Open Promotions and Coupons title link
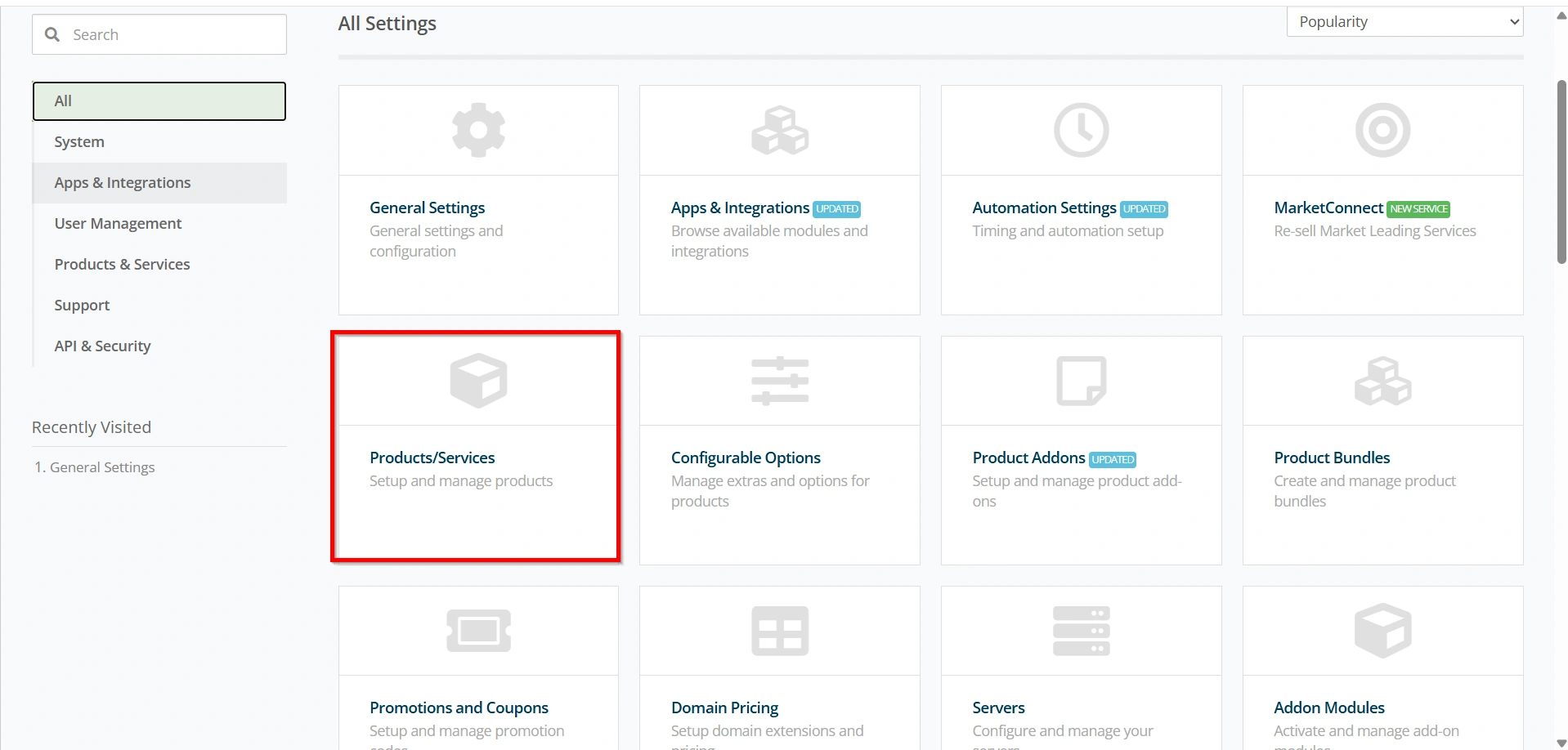This screenshot has width=1568, height=750. point(459,708)
